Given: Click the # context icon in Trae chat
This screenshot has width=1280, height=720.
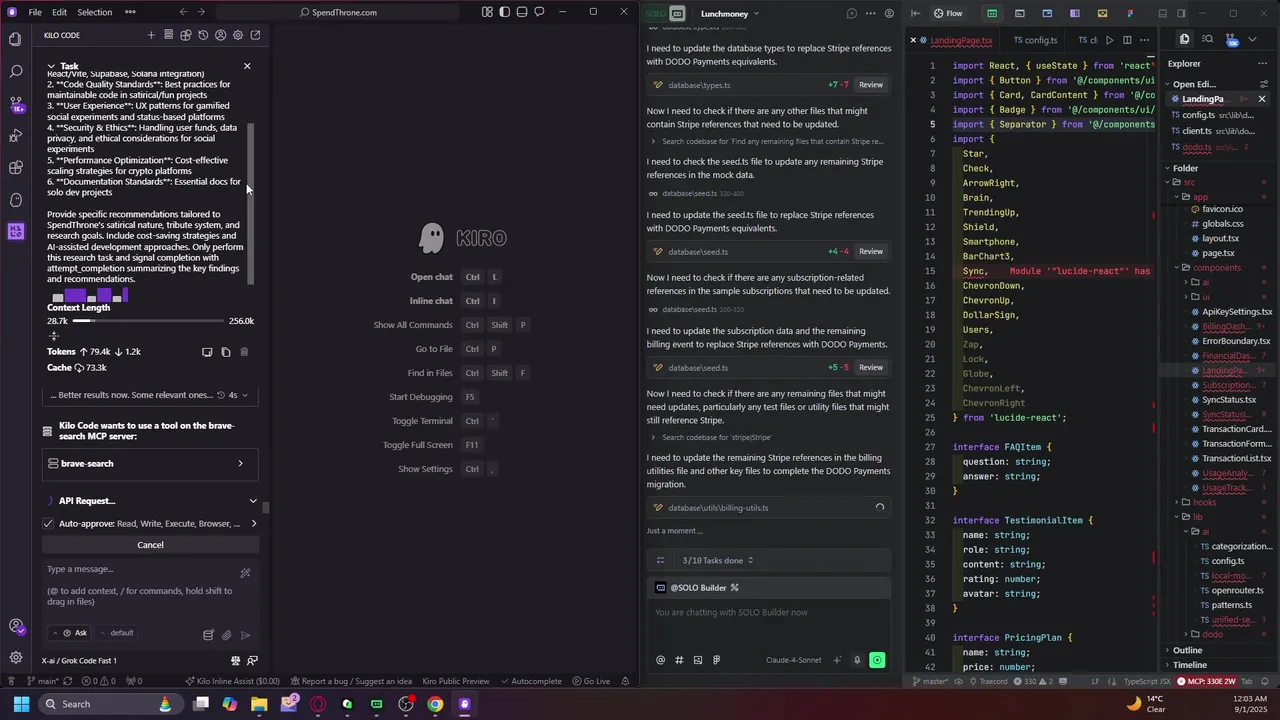Looking at the screenshot, I should 679,660.
